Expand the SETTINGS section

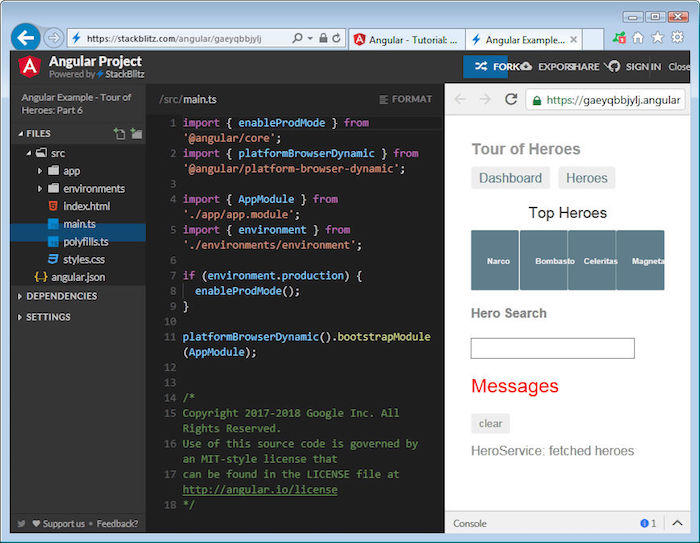click(44, 317)
